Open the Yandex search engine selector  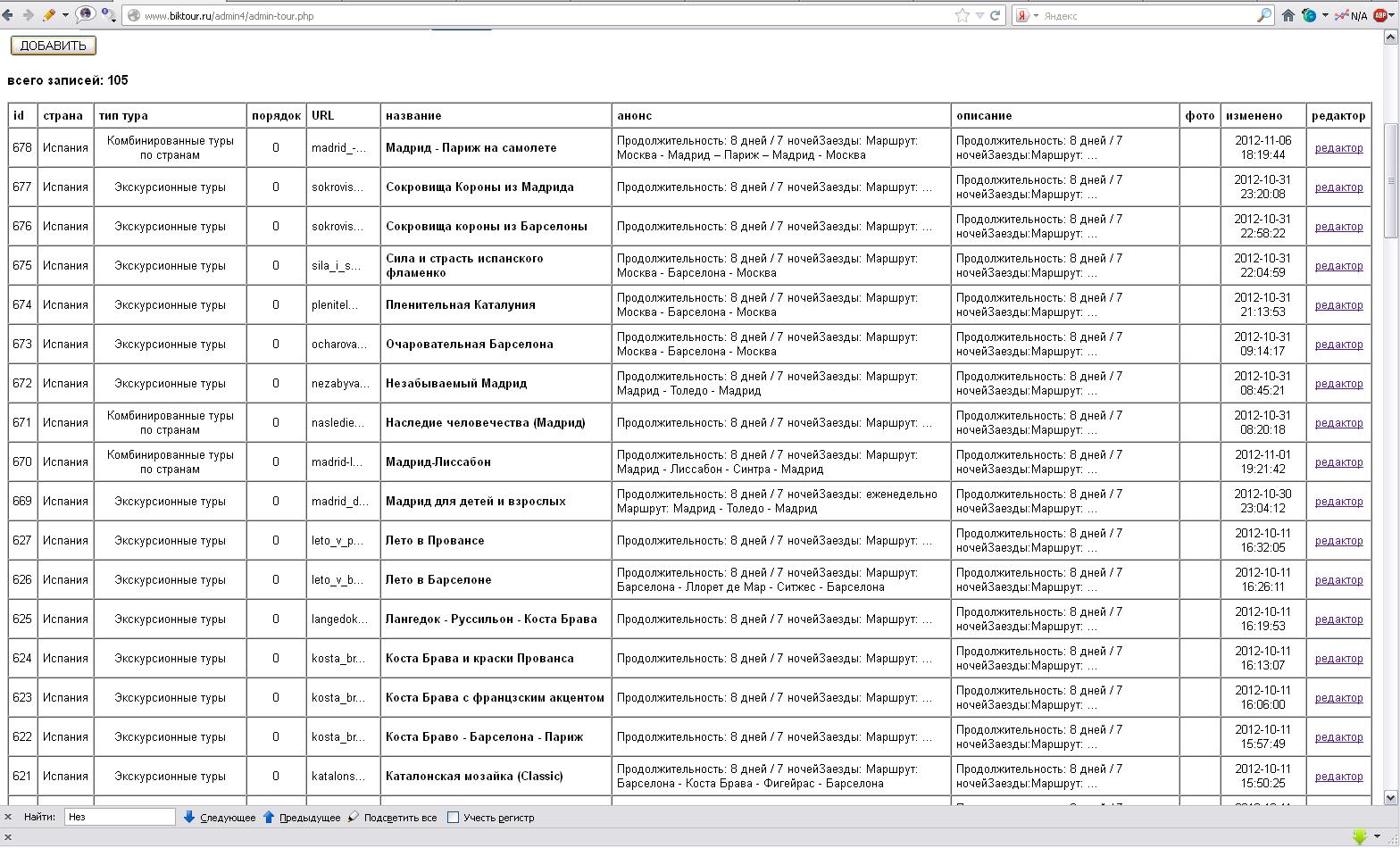pyautogui.click(x=1026, y=15)
